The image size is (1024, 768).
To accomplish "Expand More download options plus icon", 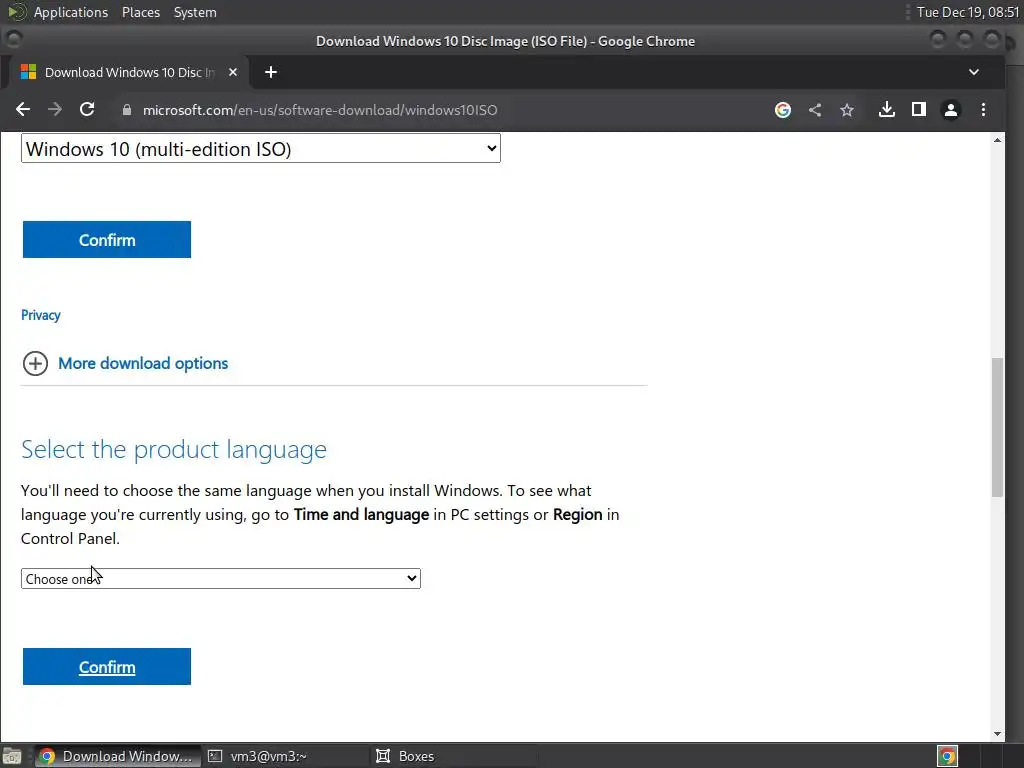I will coord(35,363).
